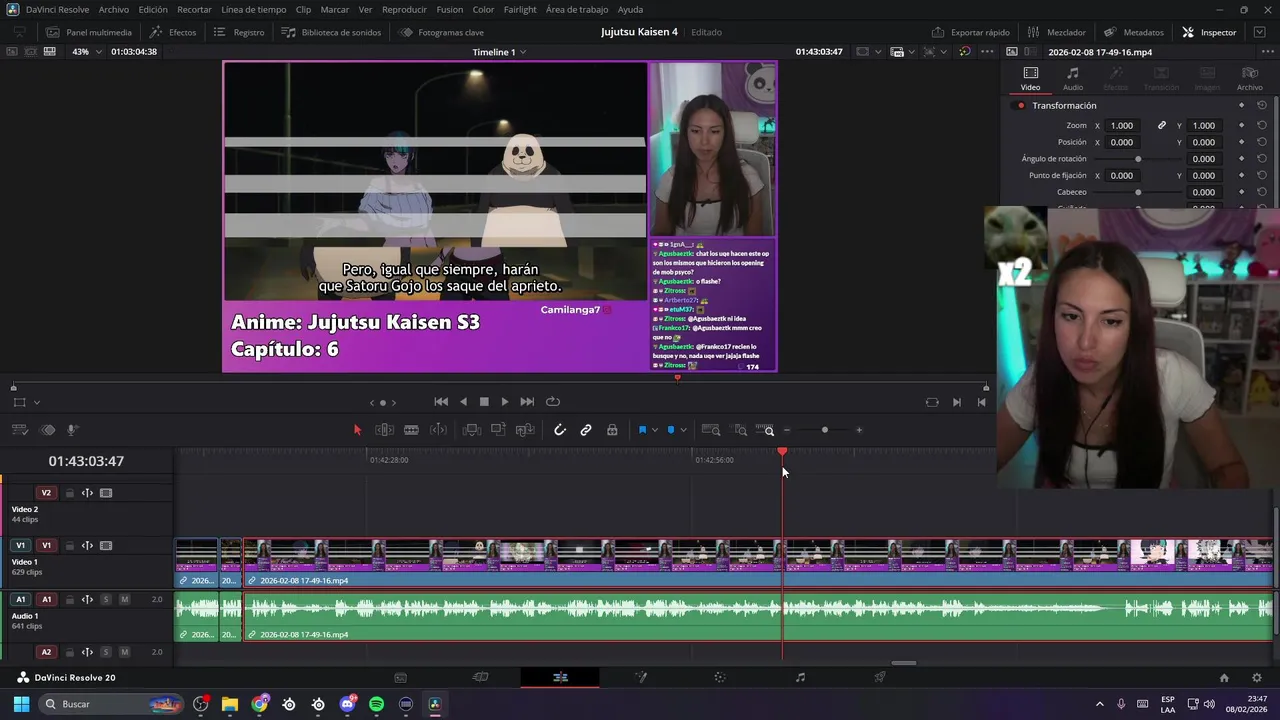The image size is (1280, 720).
Task: Click the blue flag icon
Action: point(642,430)
